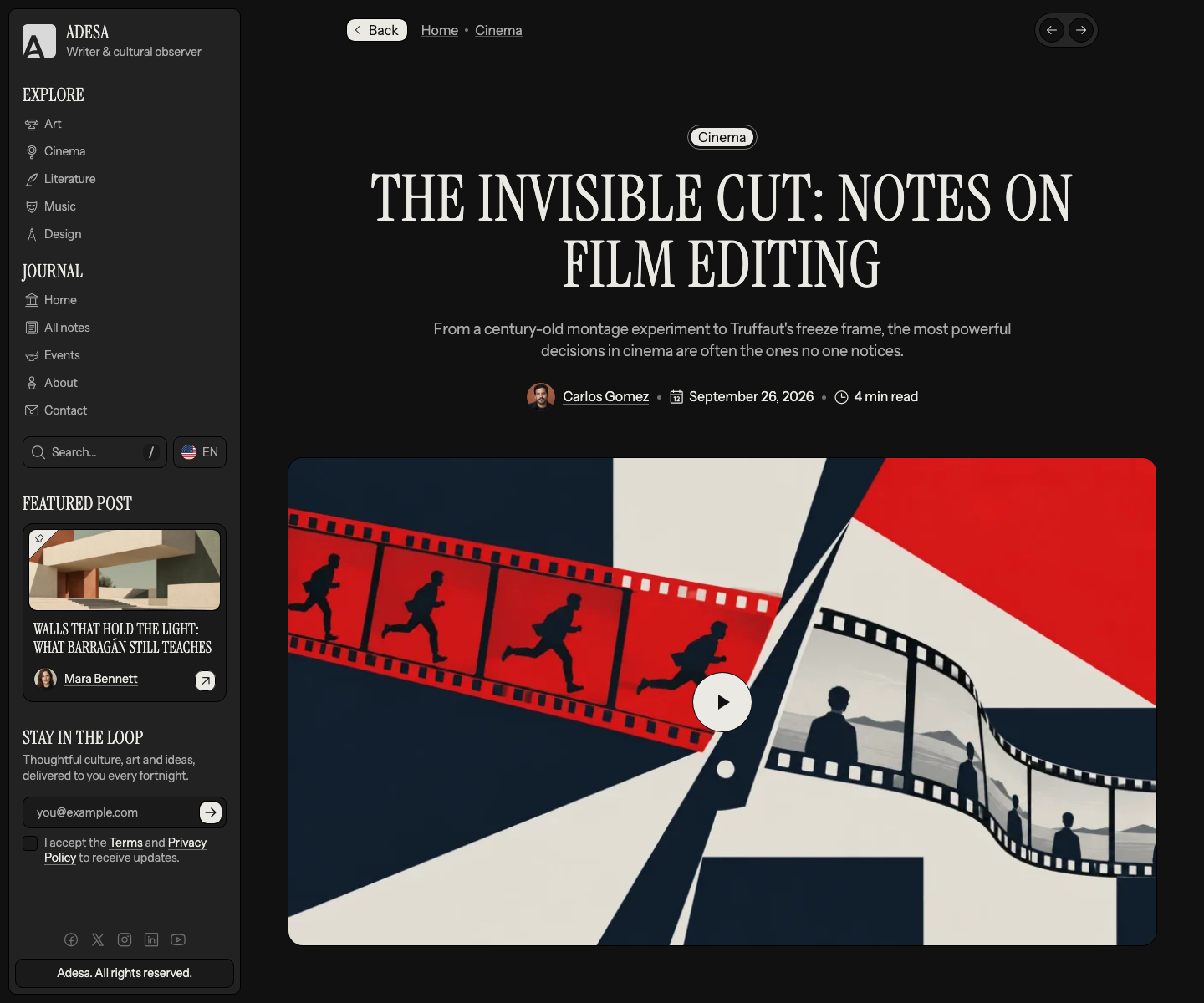Go to Journal Home in sidebar

tap(60, 300)
